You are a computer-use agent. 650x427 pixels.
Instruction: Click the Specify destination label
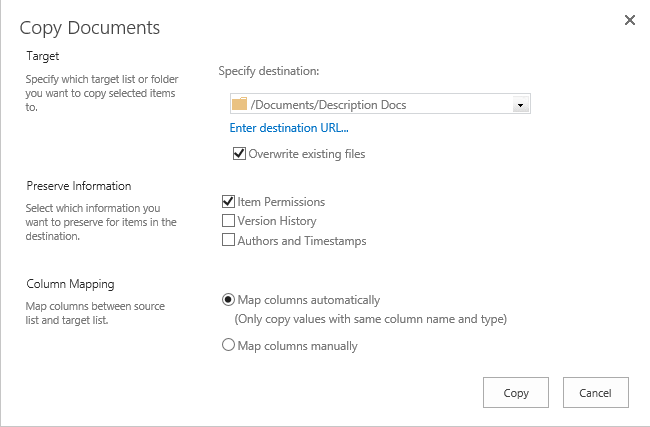click(x=268, y=71)
